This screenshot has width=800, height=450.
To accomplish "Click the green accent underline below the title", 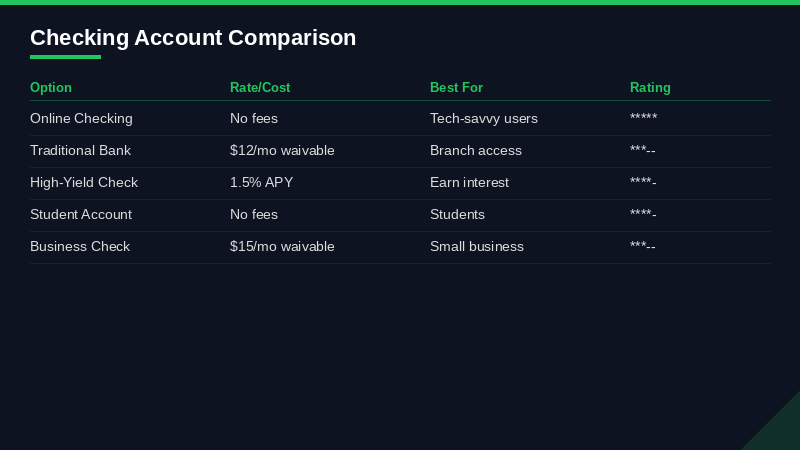I will point(65,57).
